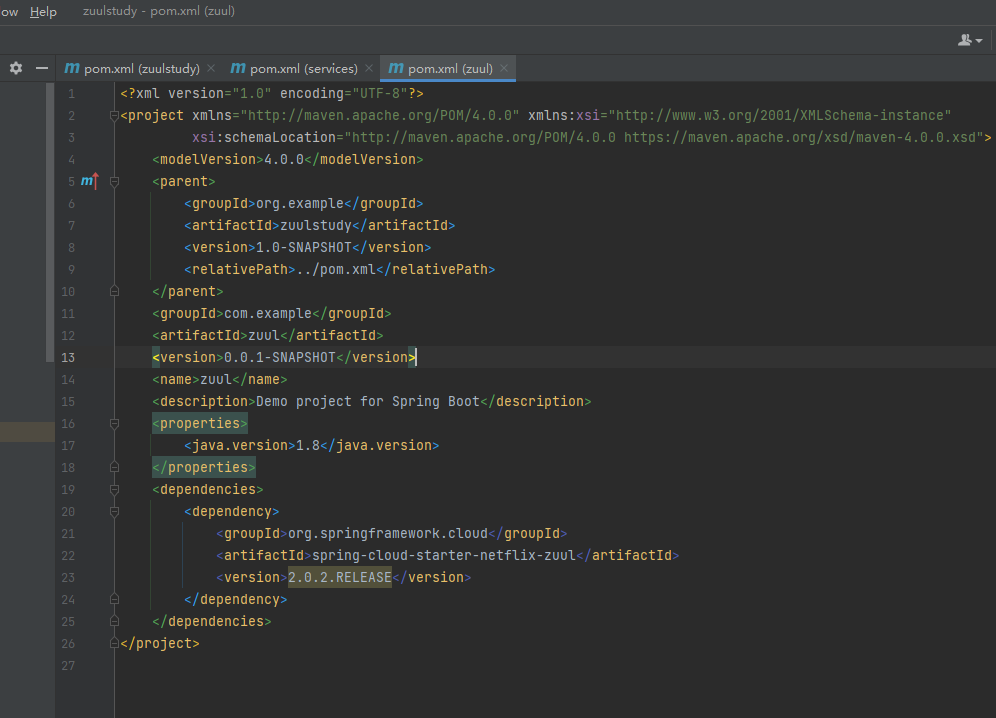Click the org.example groupId text

click(x=300, y=203)
